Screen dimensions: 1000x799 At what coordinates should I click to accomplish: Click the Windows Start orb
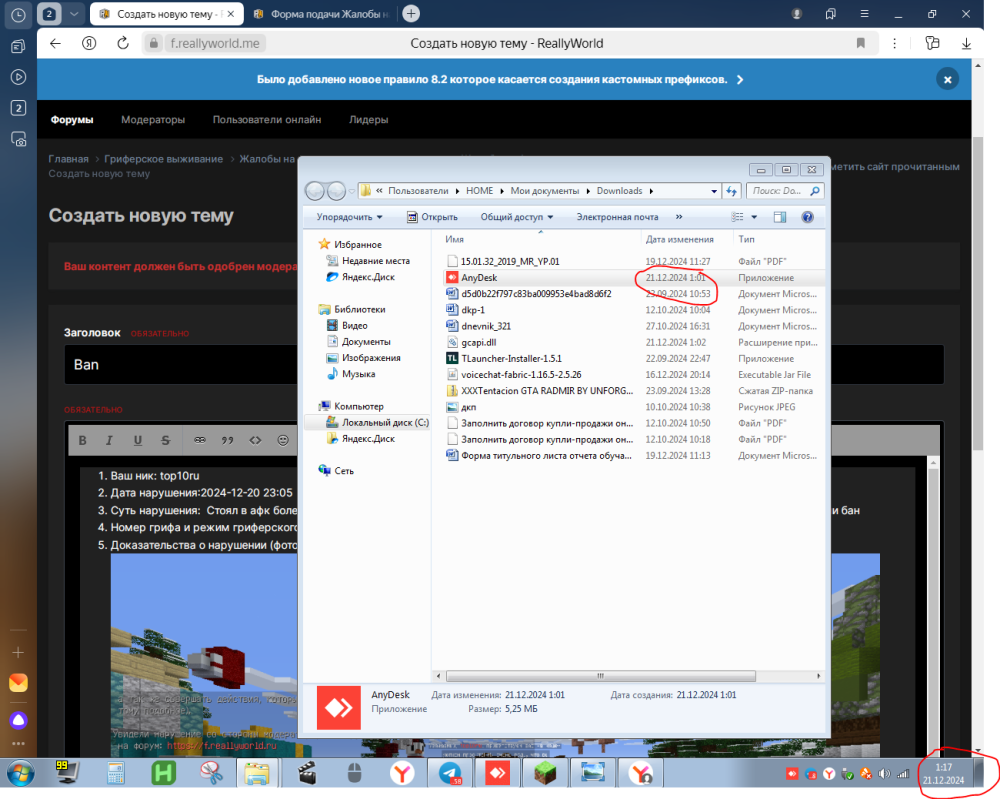click(x=20, y=774)
